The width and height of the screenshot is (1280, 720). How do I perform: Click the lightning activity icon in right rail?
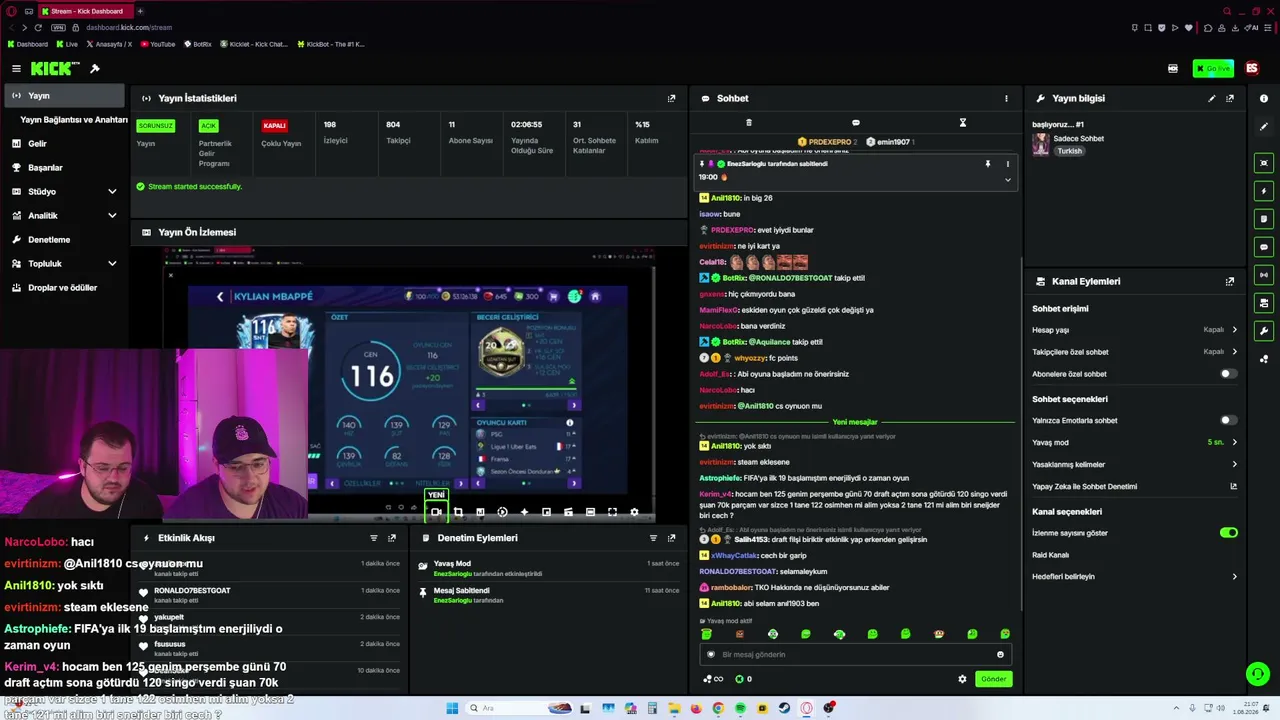pos(1264,191)
